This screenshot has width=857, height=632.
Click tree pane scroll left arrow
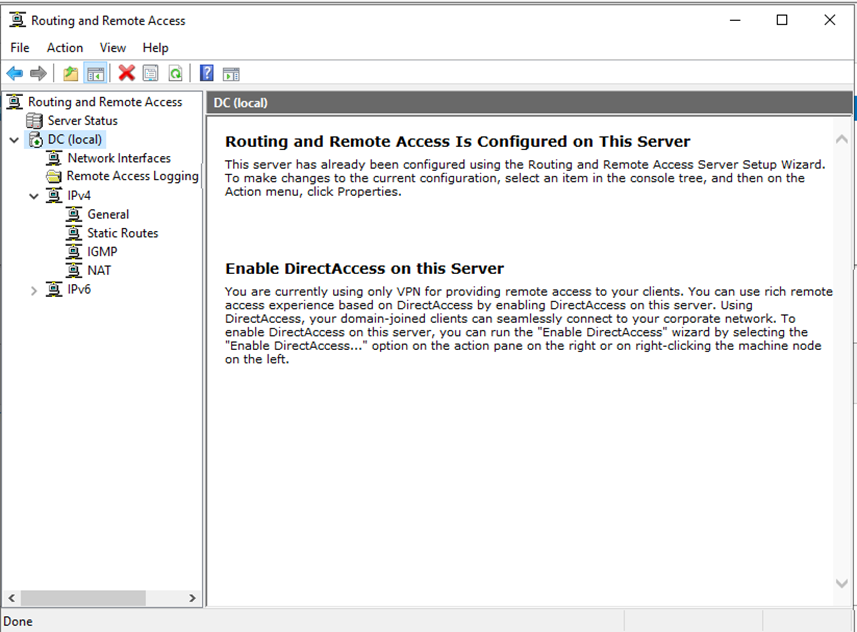coord(11,598)
